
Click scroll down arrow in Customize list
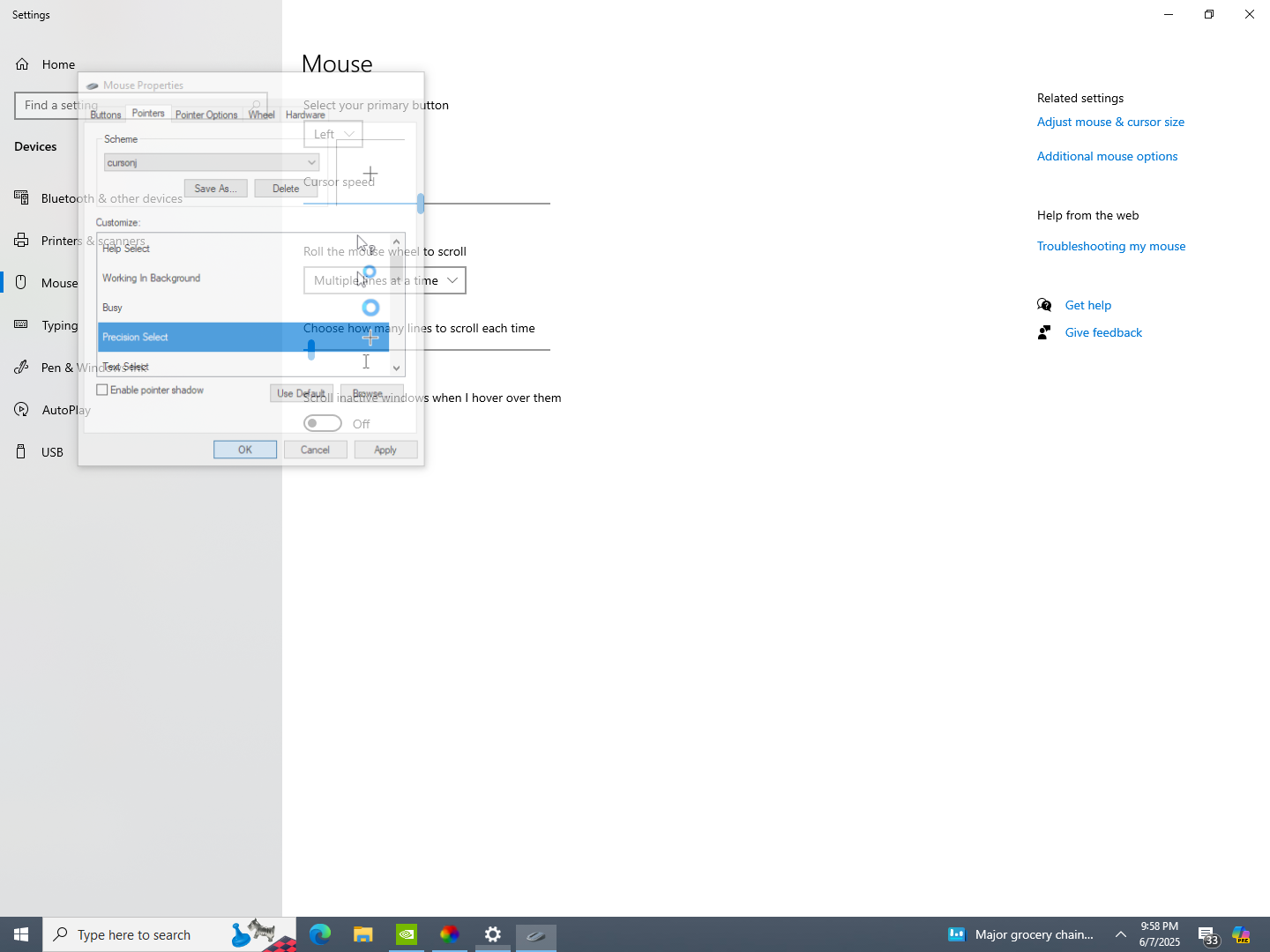click(x=397, y=368)
